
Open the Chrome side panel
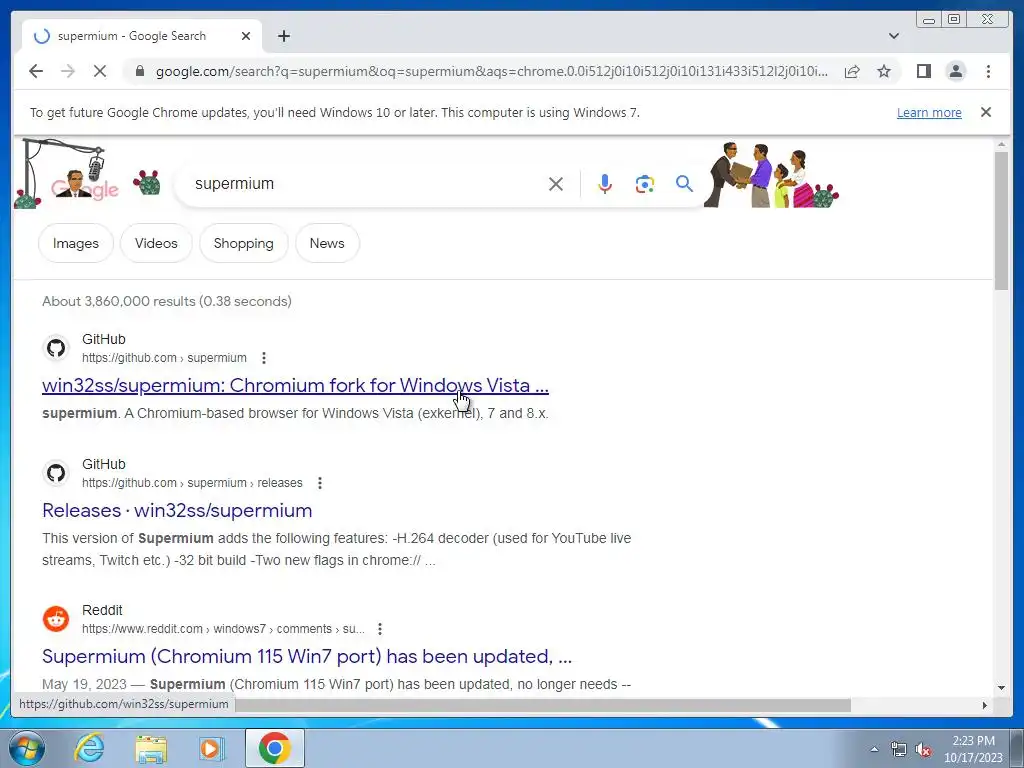click(x=923, y=71)
